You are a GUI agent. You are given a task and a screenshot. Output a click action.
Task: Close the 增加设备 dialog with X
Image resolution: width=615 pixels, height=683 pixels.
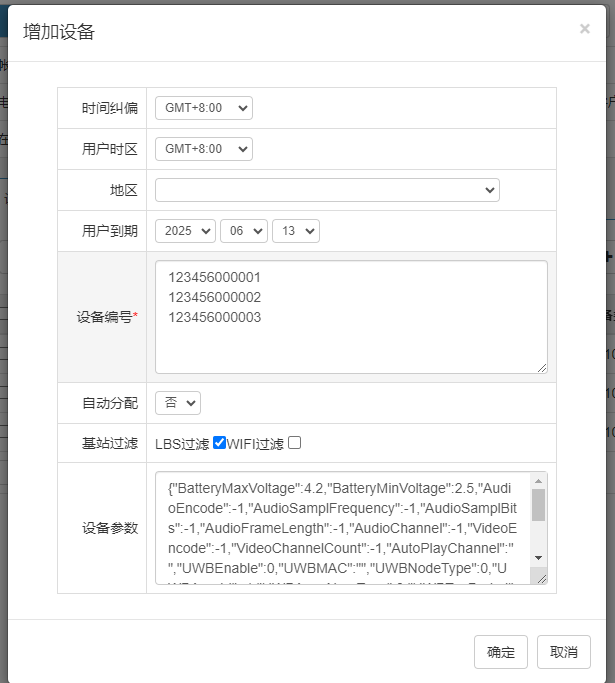click(x=584, y=29)
